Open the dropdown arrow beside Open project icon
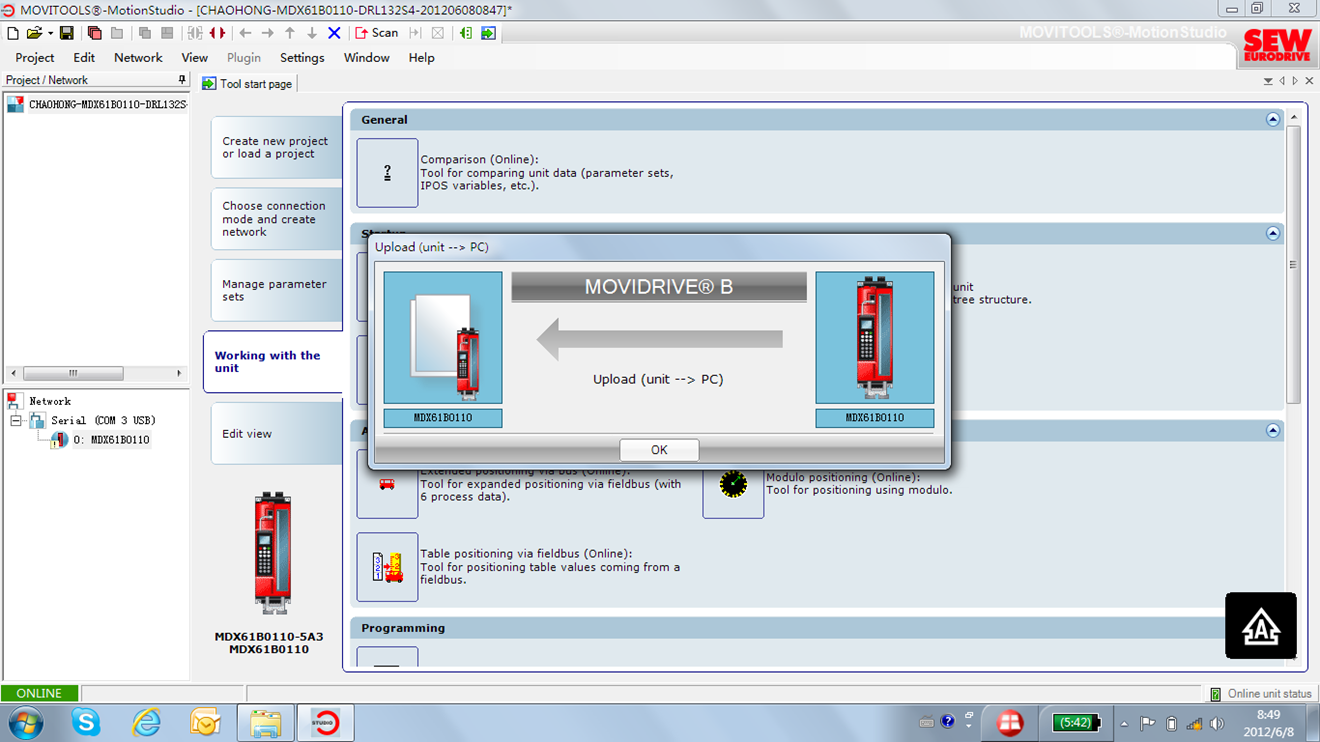Viewport: 1320px width, 742px height. tap(50, 33)
